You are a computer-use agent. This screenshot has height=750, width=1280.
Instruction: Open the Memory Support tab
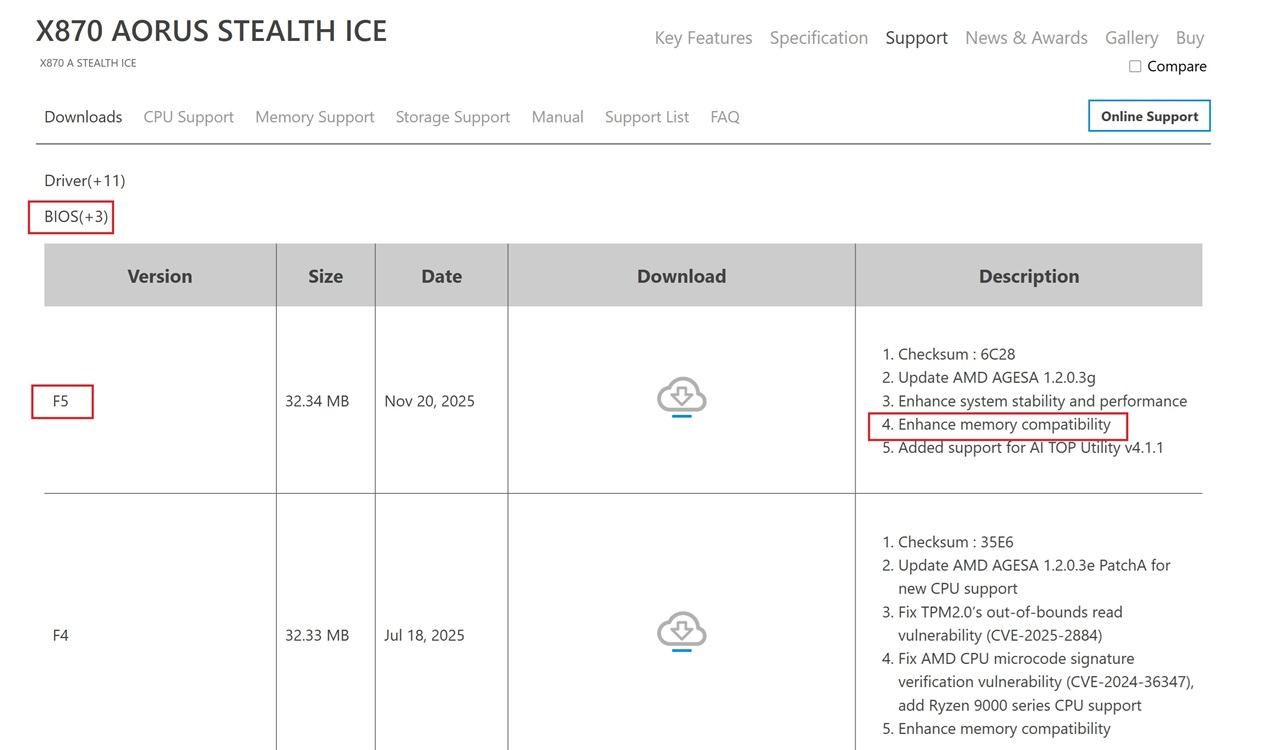pos(314,117)
